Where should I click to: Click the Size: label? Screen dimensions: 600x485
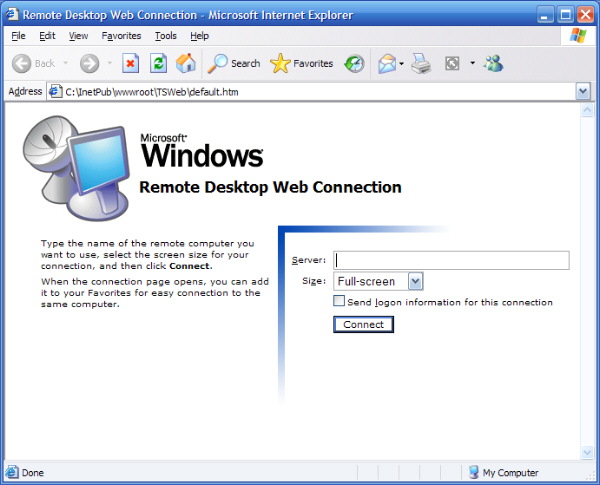click(x=314, y=281)
